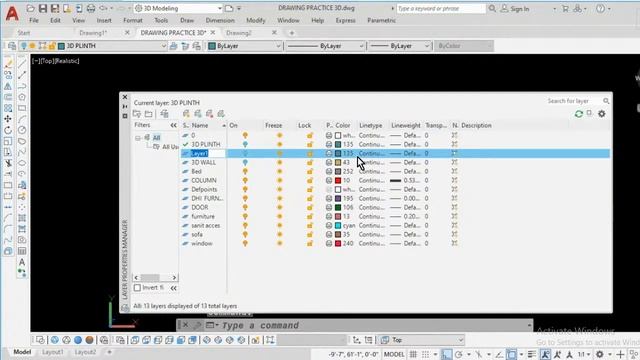Click the keyword search field
Image resolution: width=640 pixels, height=360 pixels.
tap(440, 9)
